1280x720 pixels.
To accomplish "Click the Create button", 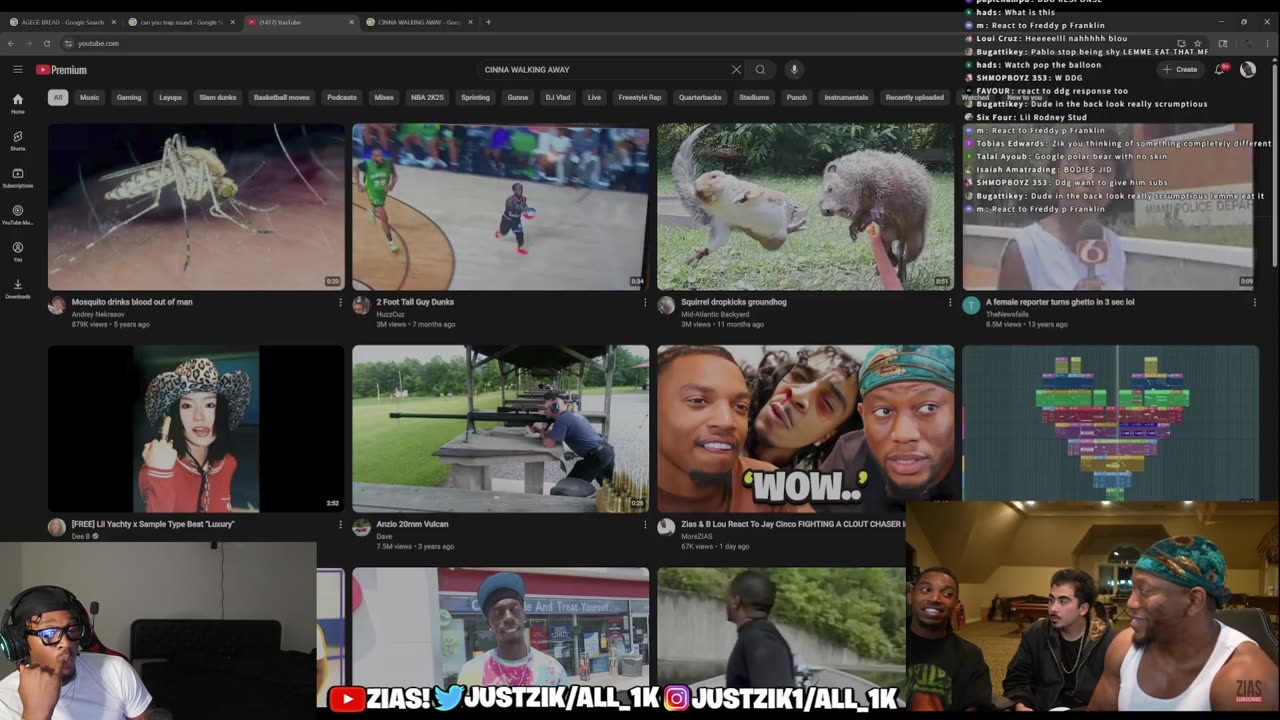I will click(x=1181, y=70).
